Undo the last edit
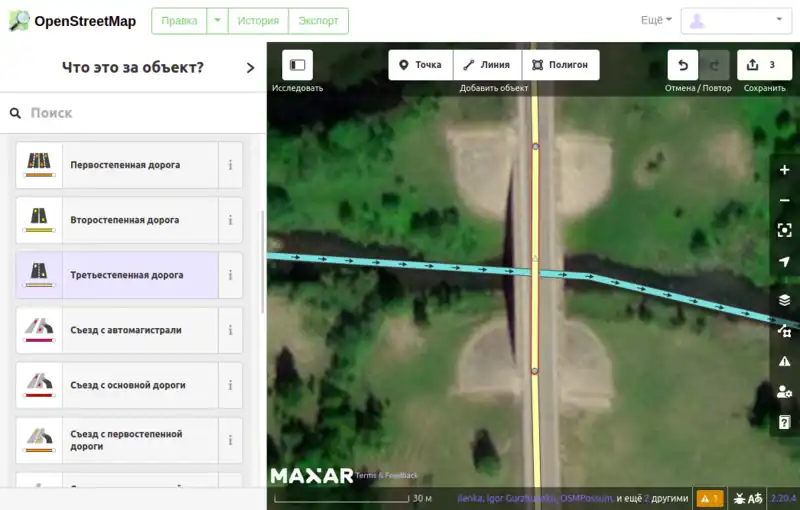 click(x=683, y=65)
